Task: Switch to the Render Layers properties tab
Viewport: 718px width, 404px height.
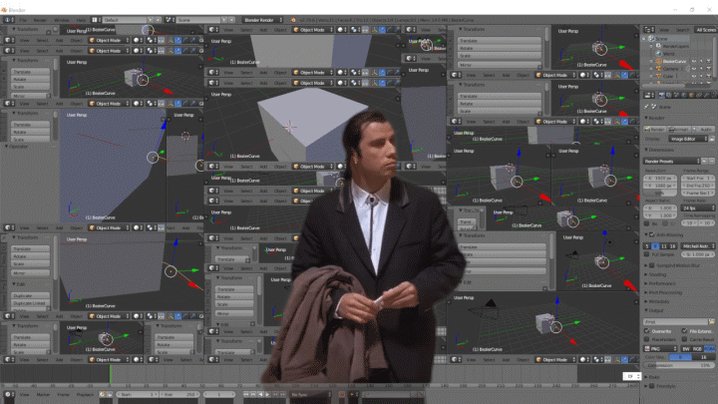Action: tap(669, 95)
